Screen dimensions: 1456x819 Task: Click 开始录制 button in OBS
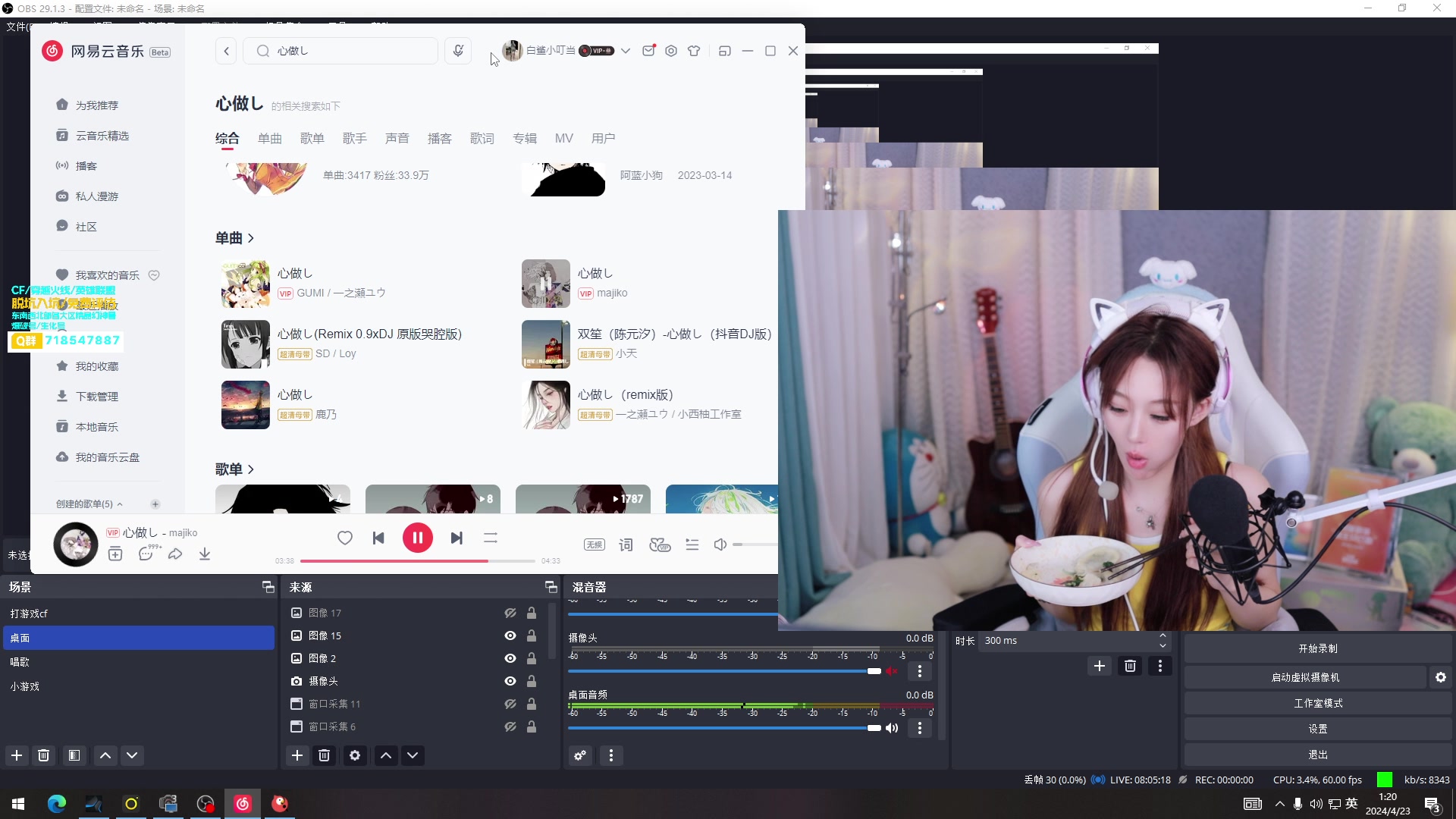pyautogui.click(x=1318, y=649)
